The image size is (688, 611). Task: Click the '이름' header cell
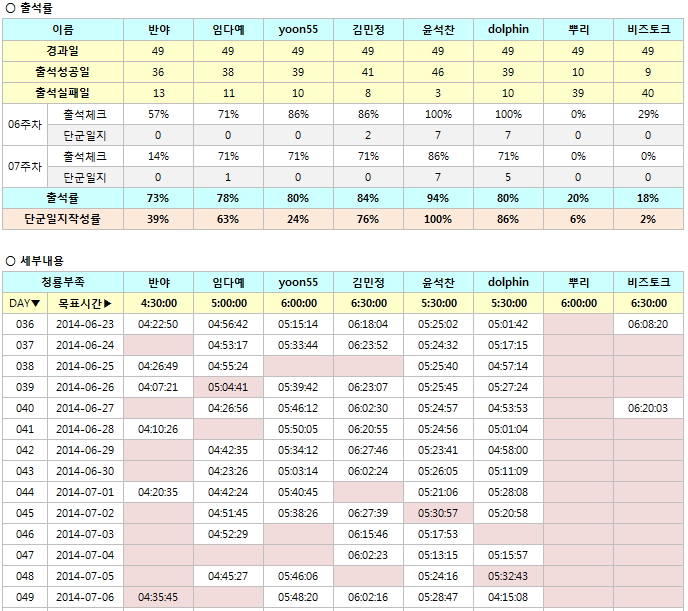pyautogui.click(x=63, y=29)
